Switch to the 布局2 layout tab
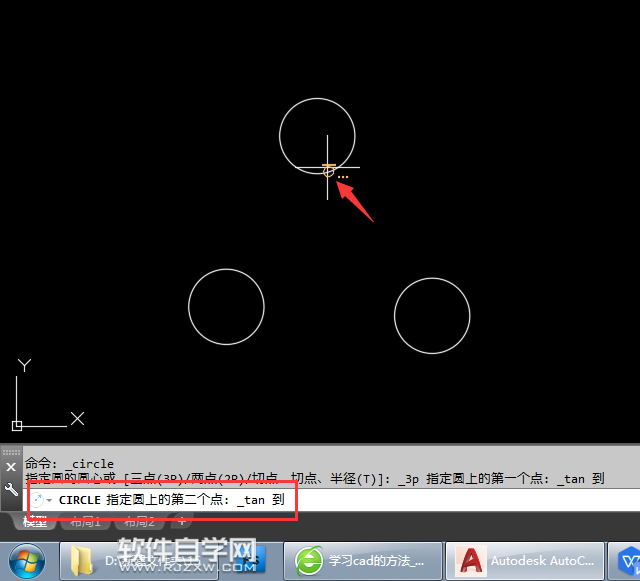 pos(139,521)
